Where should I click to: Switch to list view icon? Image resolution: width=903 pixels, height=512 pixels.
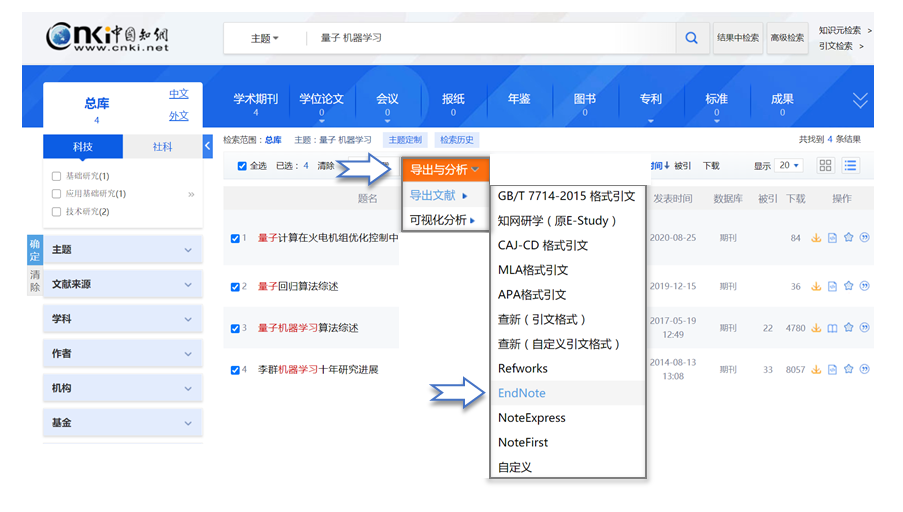tap(850, 166)
